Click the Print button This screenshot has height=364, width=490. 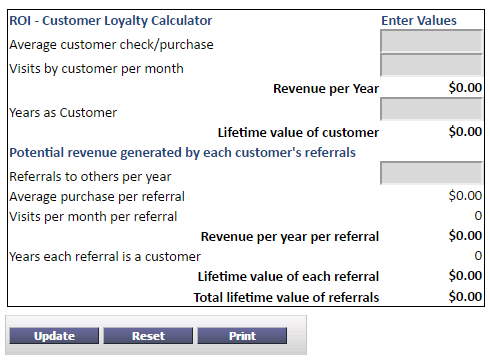pos(242,336)
